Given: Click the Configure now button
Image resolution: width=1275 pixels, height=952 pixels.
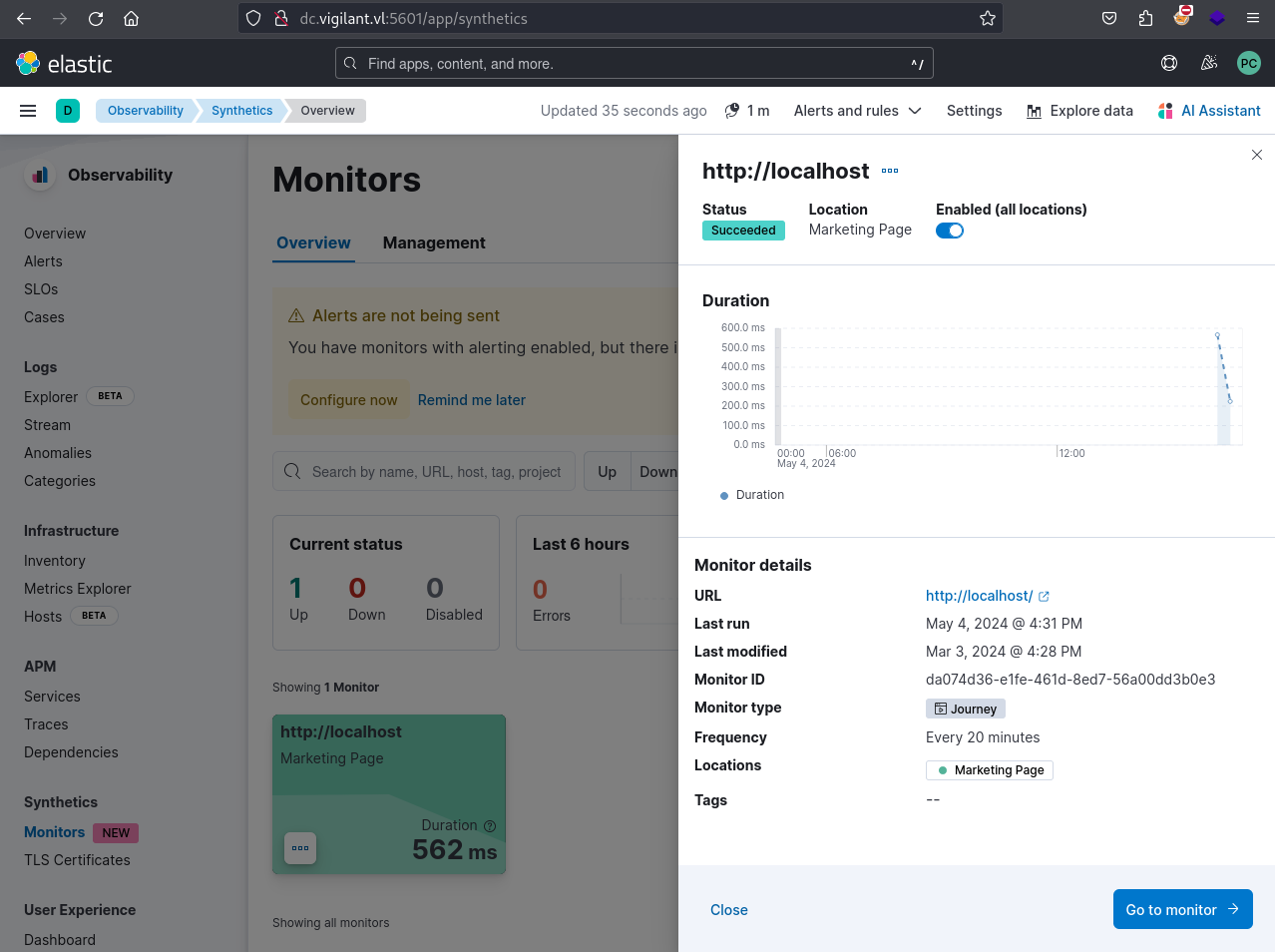Looking at the screenshot, I should 349,400.
